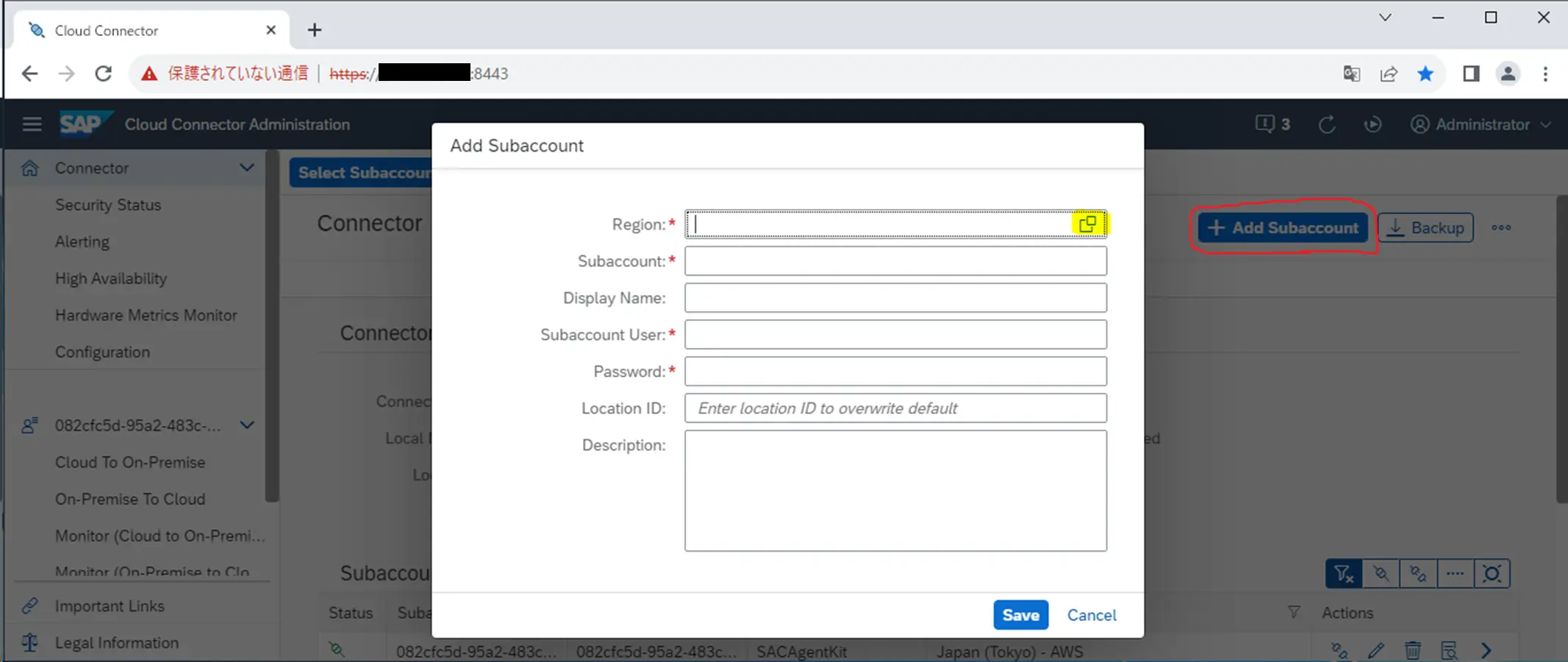Click the Add Subaccount button
Screen dimensions: 1568x662
click(1284, 227)
